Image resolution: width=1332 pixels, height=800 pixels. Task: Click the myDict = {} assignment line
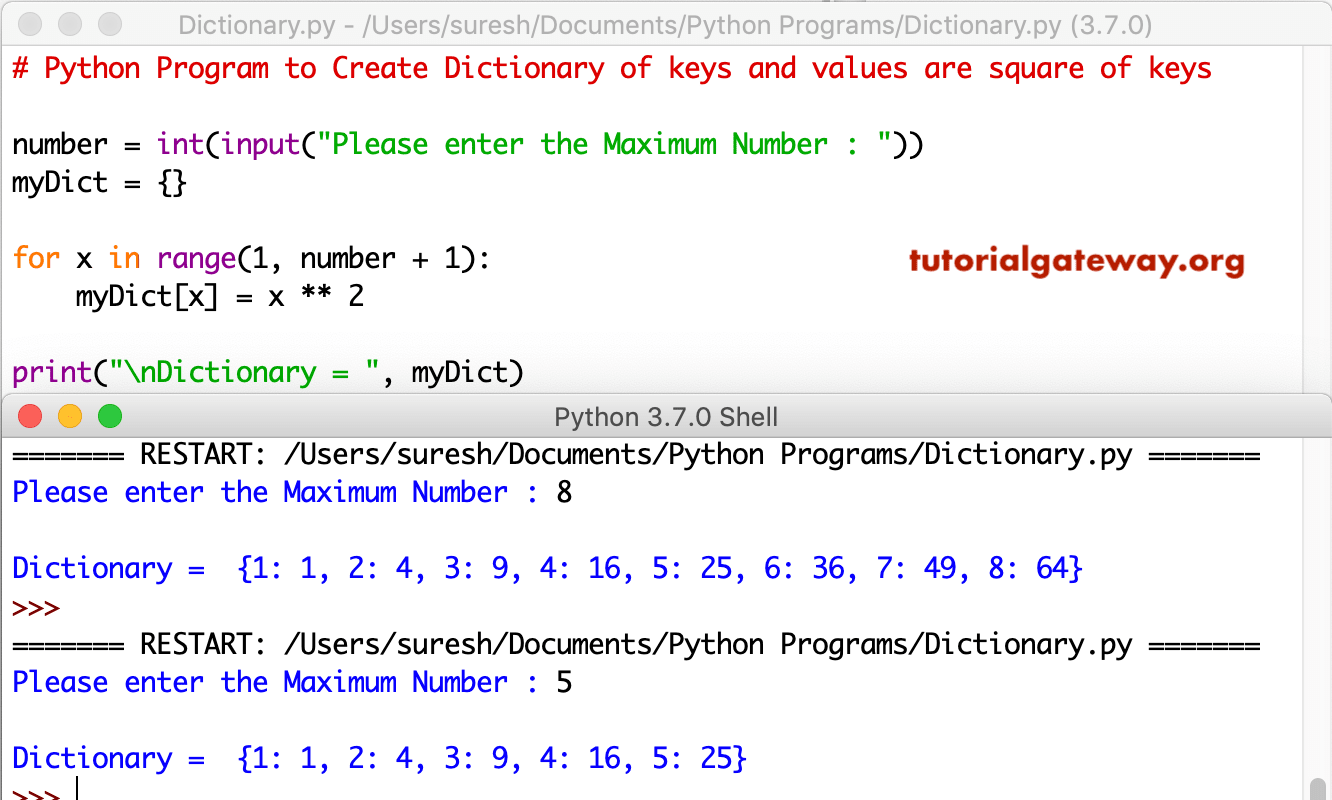(98, 182)
